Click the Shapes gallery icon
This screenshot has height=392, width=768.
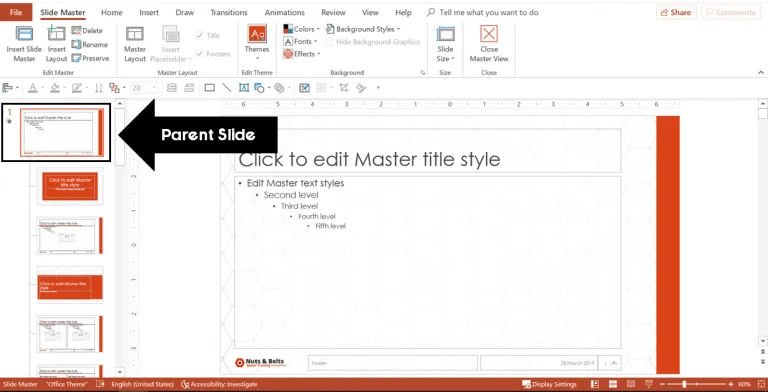259,88
